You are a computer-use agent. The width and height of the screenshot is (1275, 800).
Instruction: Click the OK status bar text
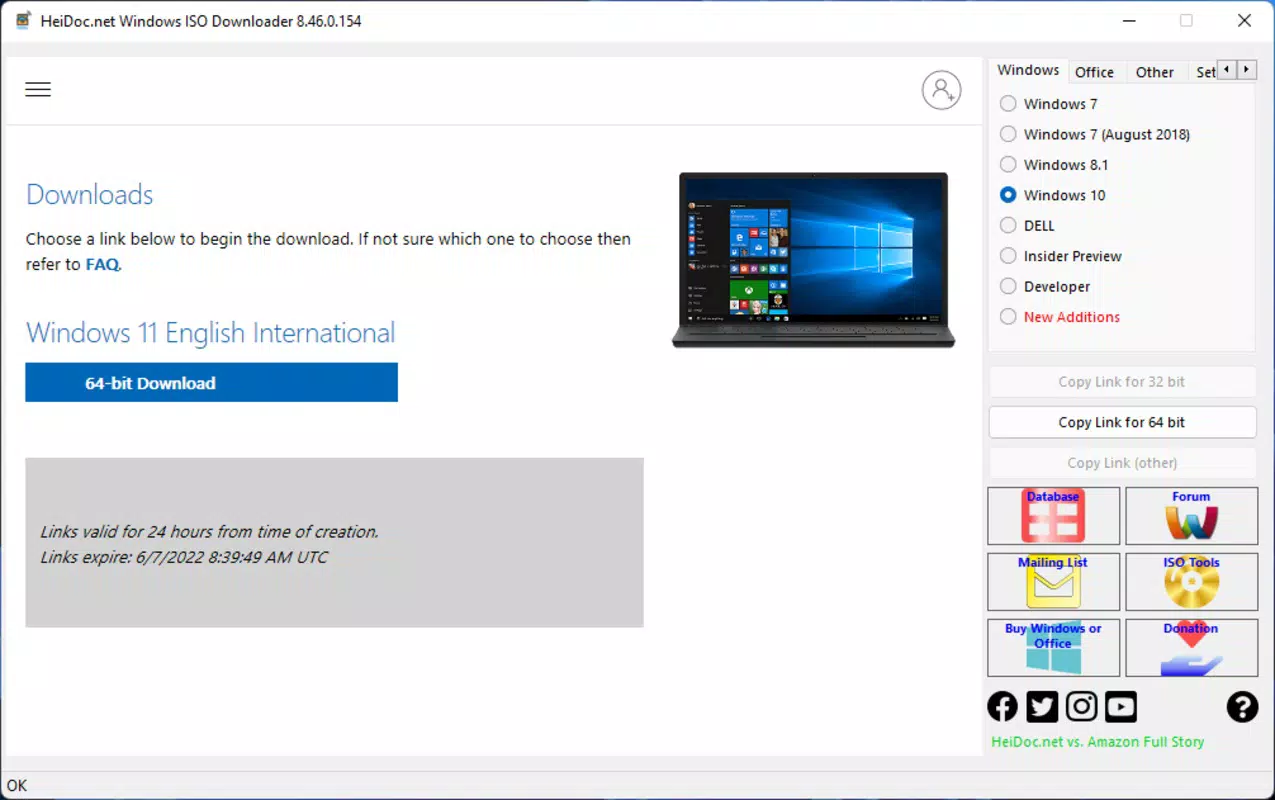coord(17,786)
